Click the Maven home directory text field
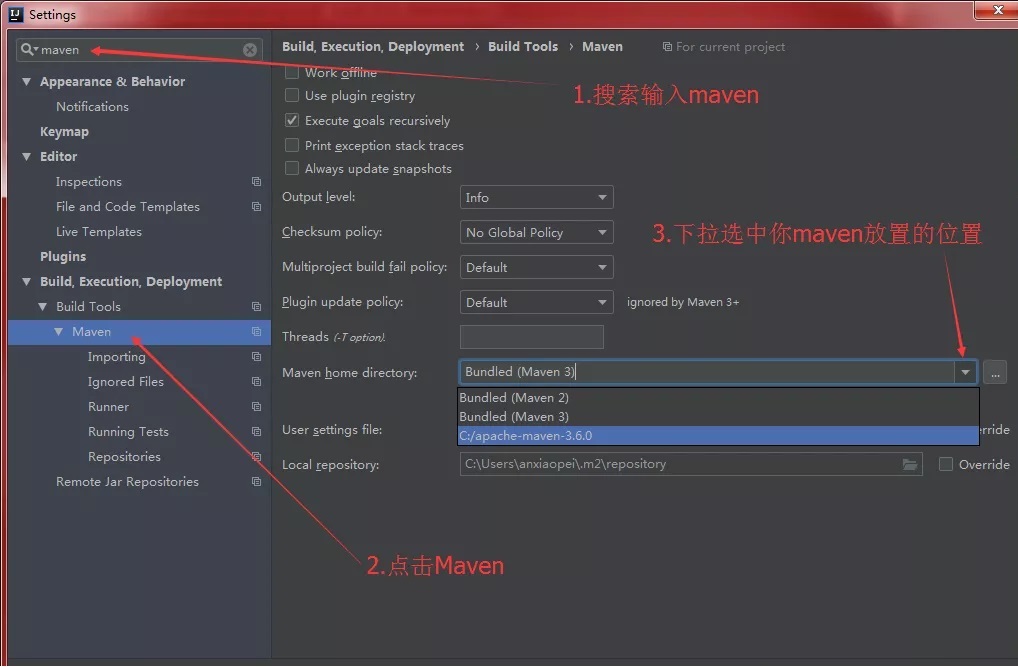This screenshot has width=1018, height=667. [706, 372]
